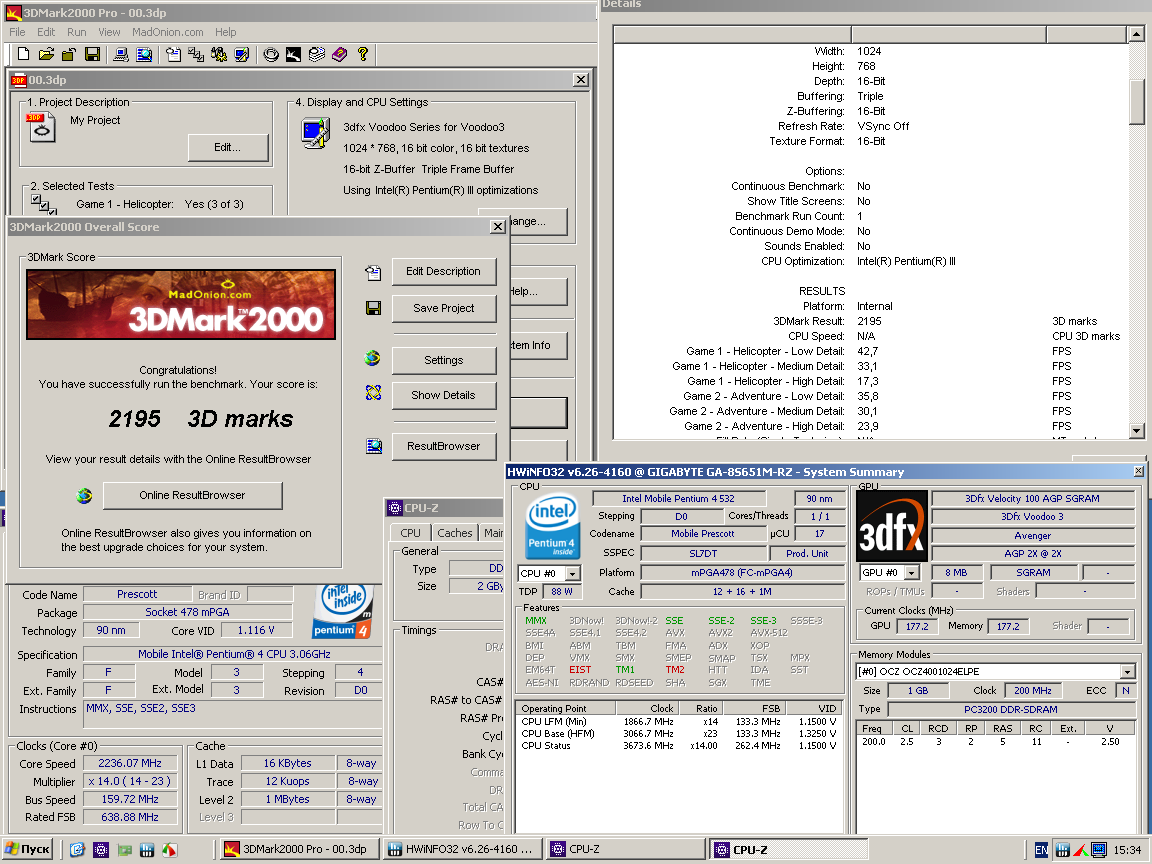Viewport: 1152px width, 864px height.
Task: Switch to 3DMark2000 Pro taskbar button
Action: pos(299,849)
